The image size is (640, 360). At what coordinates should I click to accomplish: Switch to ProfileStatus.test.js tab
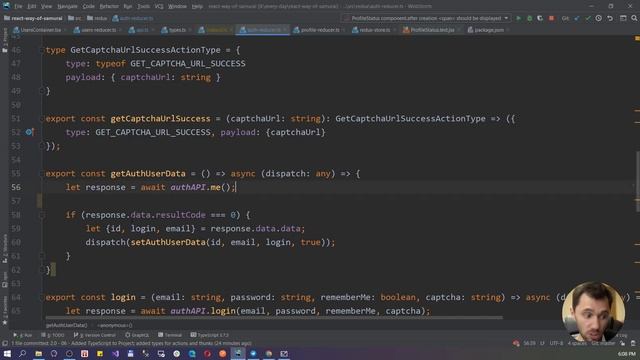coord(431,30)
